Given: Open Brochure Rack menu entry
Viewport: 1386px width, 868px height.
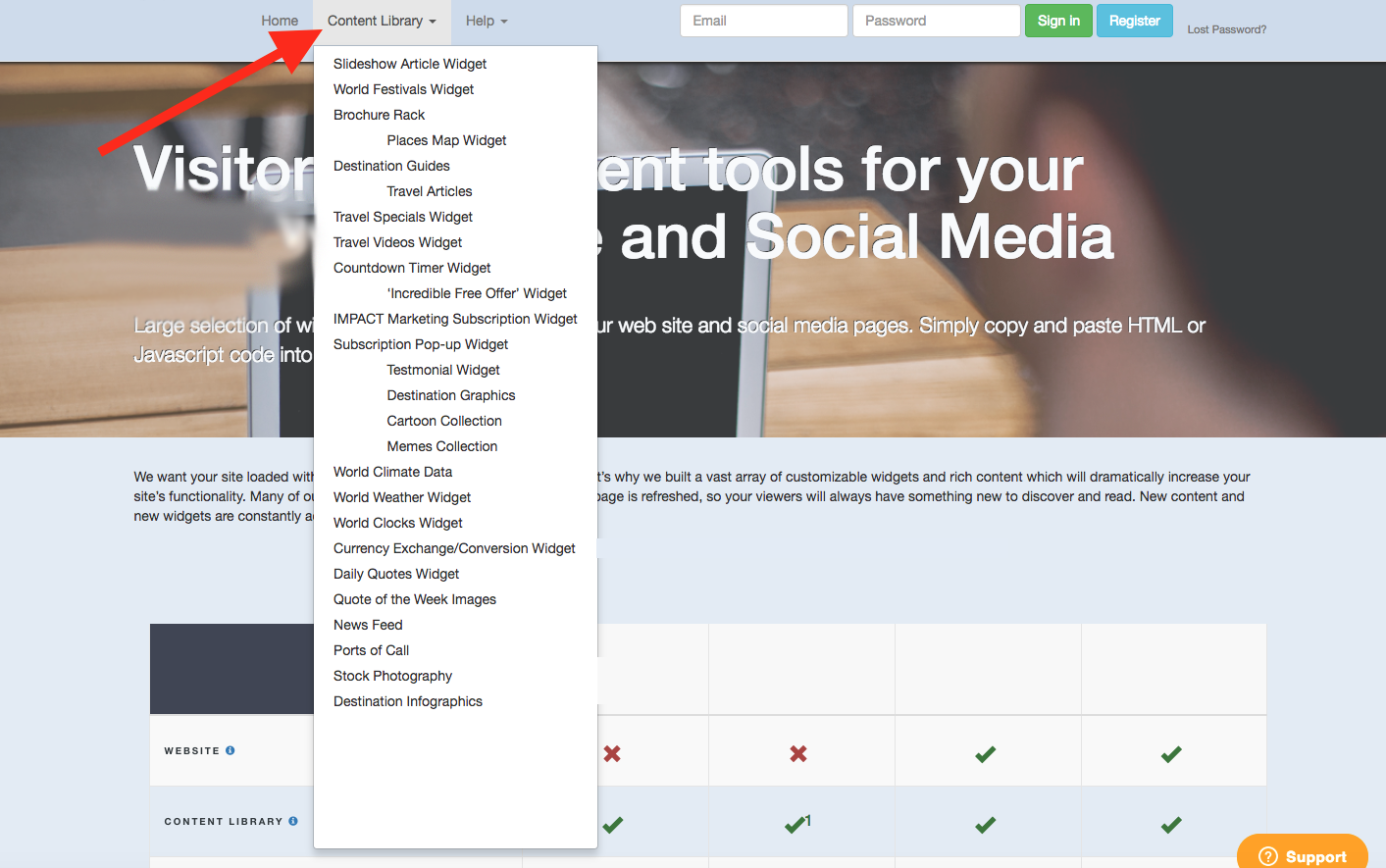Looking at the screenshot, I should 379,115.
